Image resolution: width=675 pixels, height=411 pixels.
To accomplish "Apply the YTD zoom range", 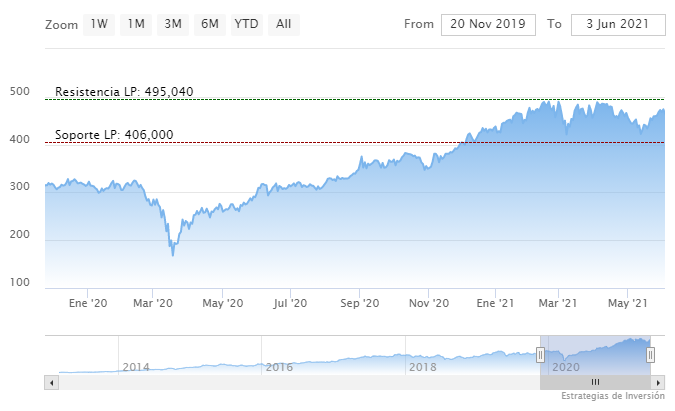I will [x=246, y=24].
